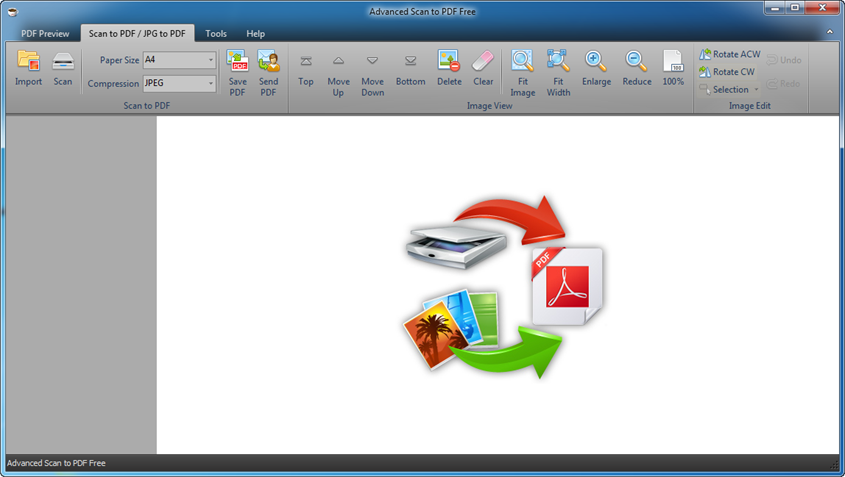Image resolution: width=845 pixels, height=477 pixels.
Task: Collapse the ribbon with the chevron
Action: [829, 33]
